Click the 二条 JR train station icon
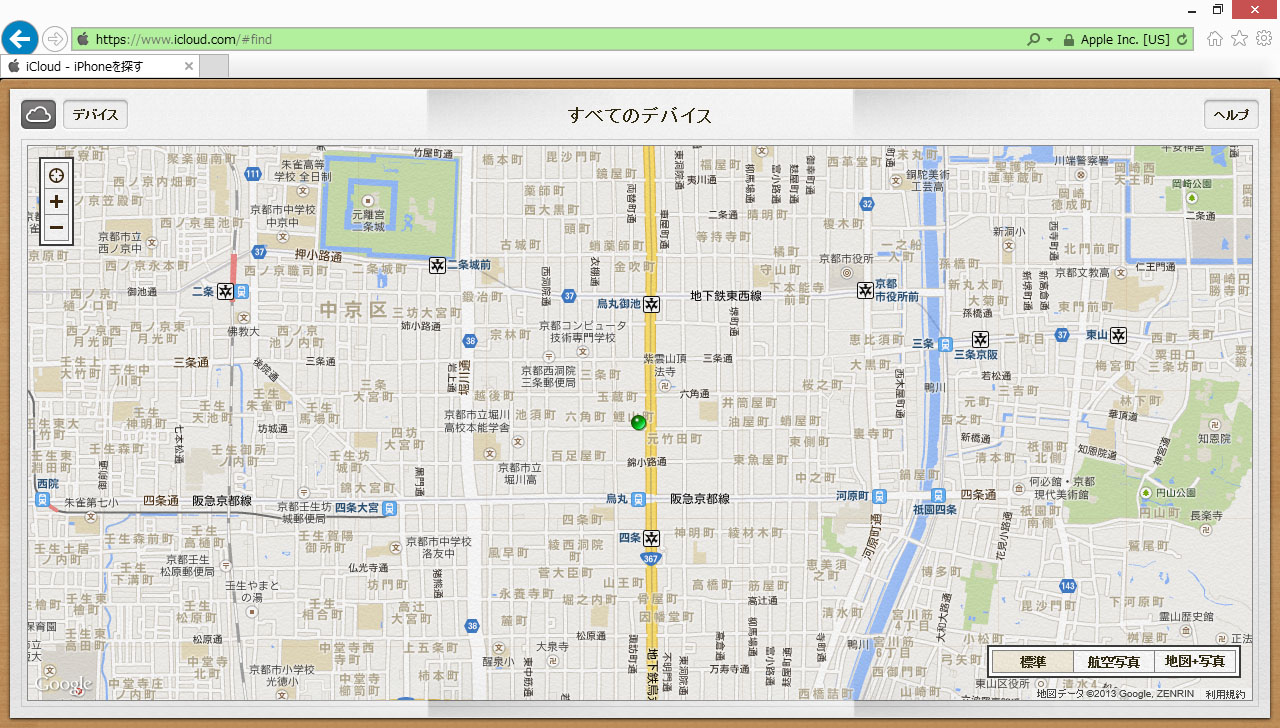The width and height of the screenshot is (1280, 728). [x=243, y=292]
